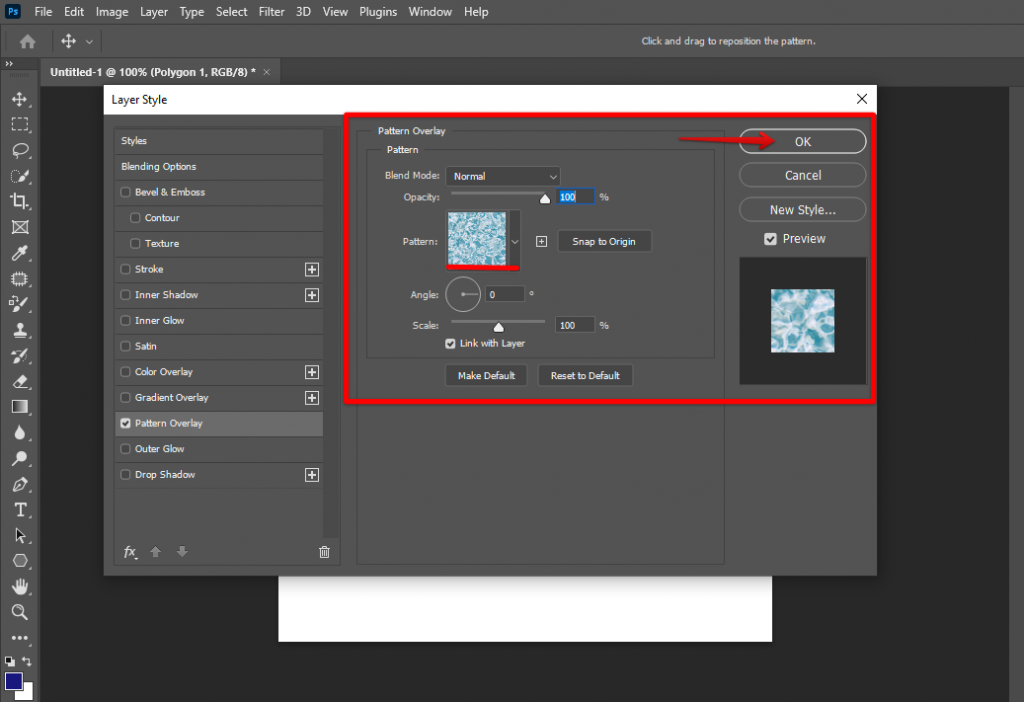Select the Eyedropper tool
This screenshot has width=1024, height=702.
[x=21, y=253]
